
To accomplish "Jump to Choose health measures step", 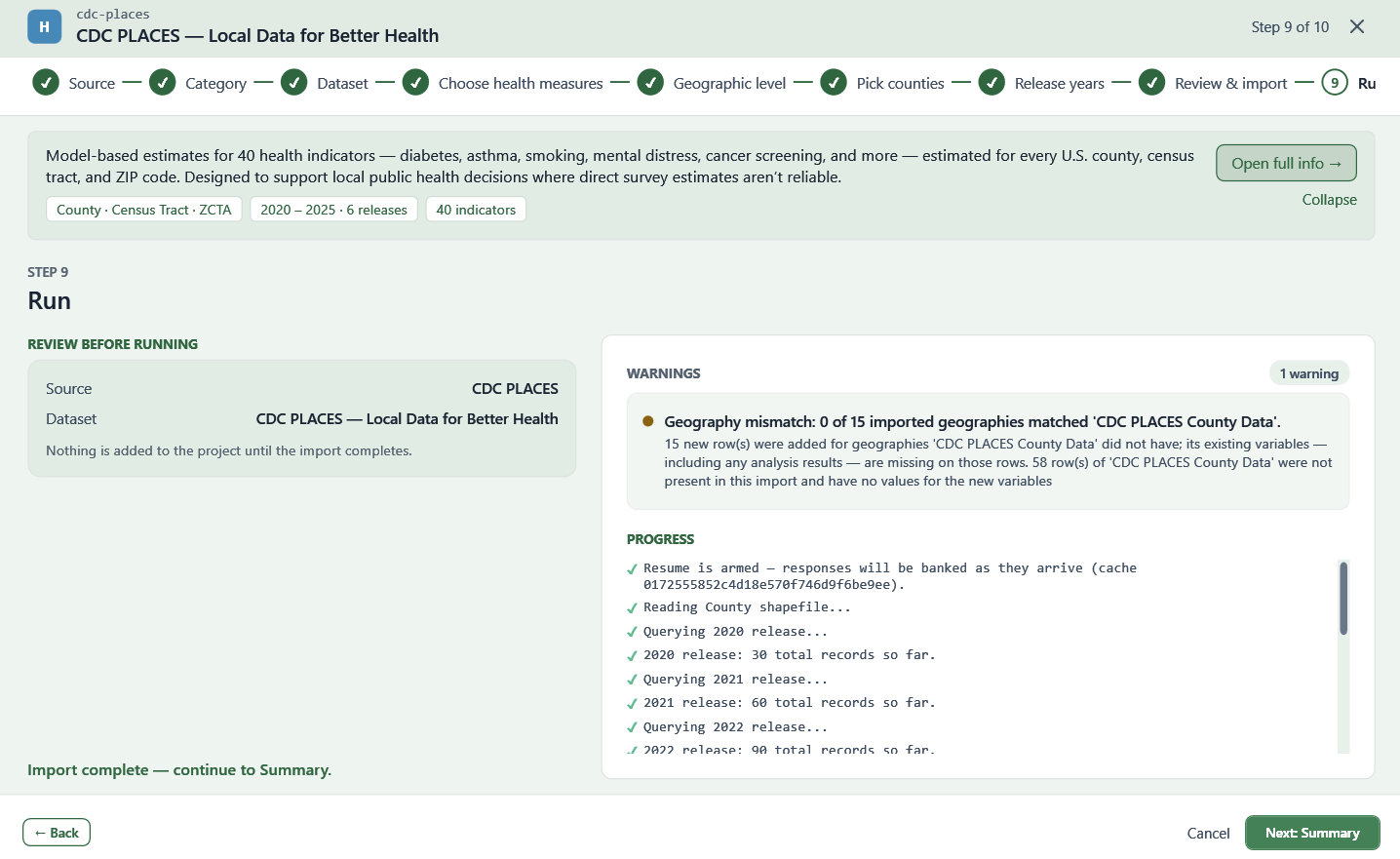I will click(x=521, y=84).
